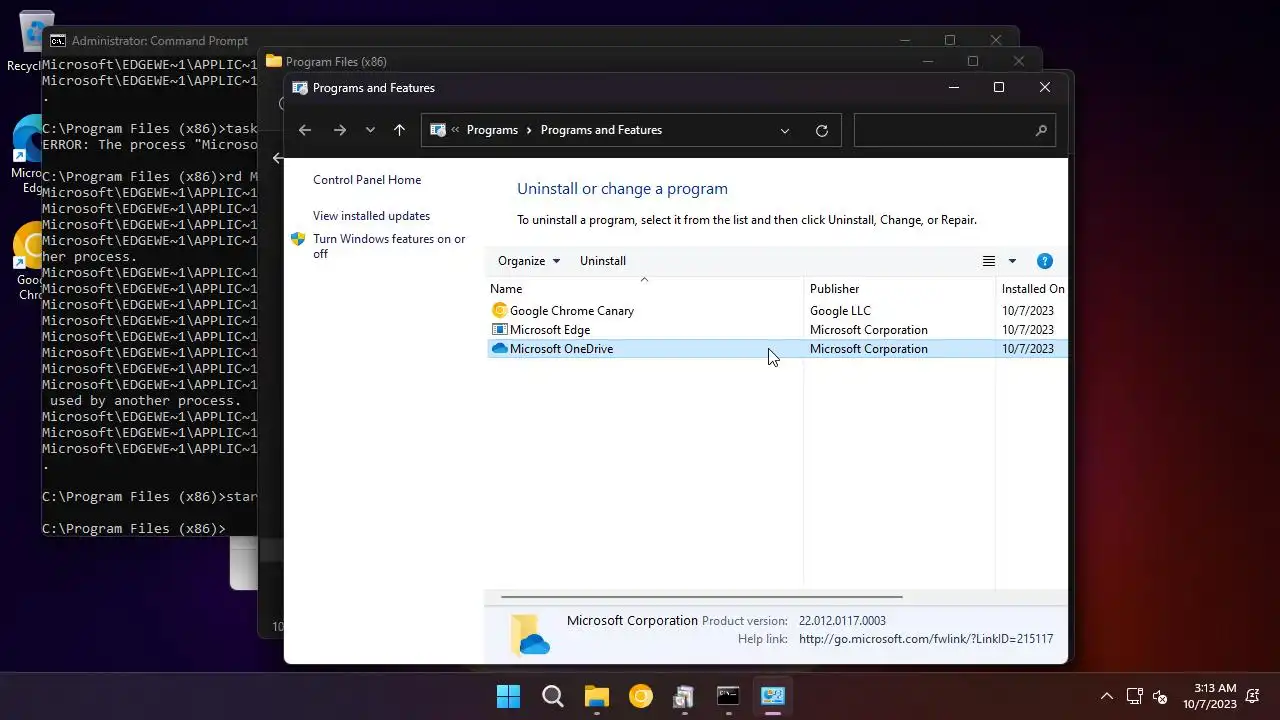The width and height of the screenshot is (1280, 720).
Task: Click Control Panel taskbar icon
Action: pyautogui.click(x=773, y=696)
